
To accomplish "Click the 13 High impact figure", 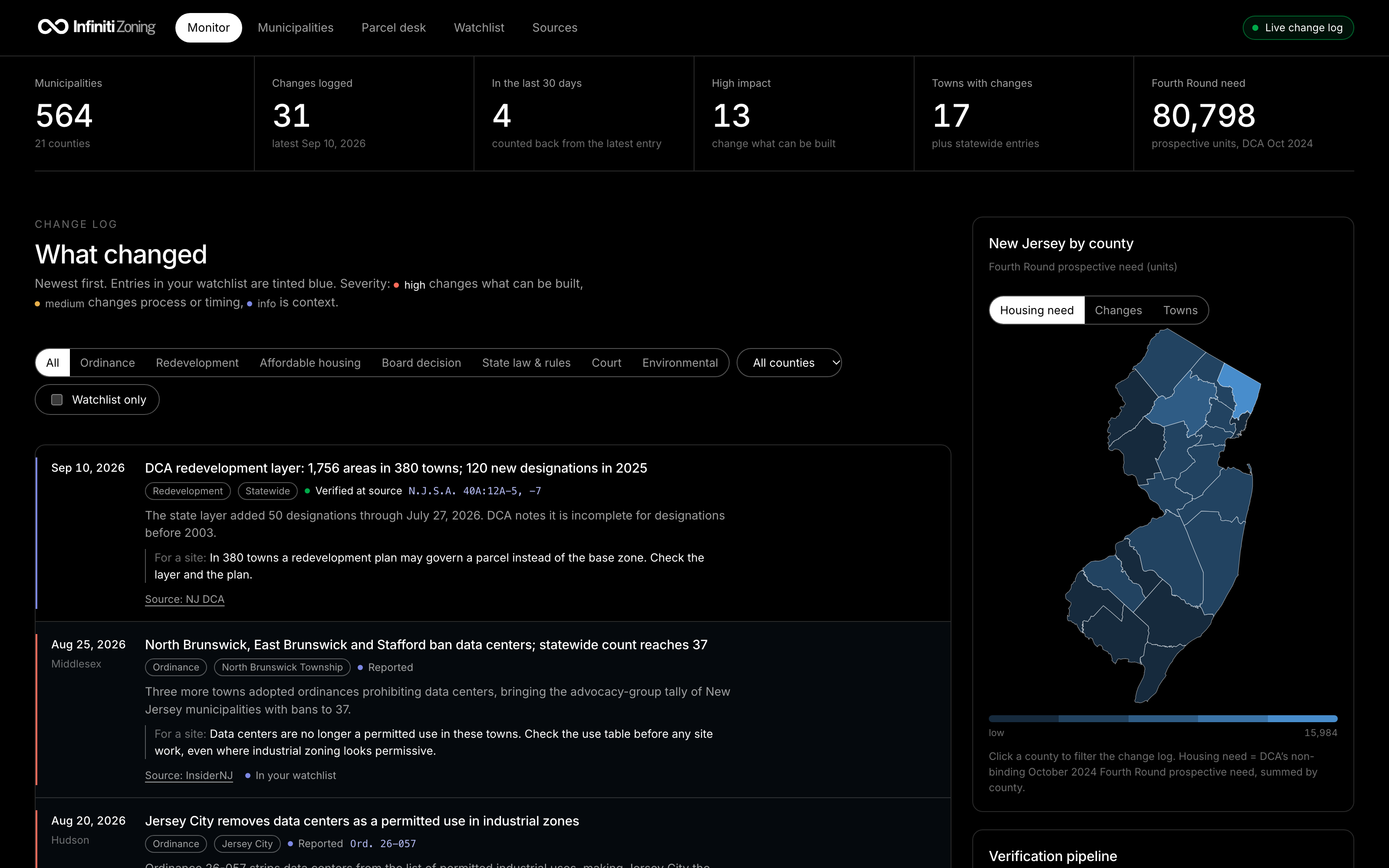I will (x=731, y=115).
